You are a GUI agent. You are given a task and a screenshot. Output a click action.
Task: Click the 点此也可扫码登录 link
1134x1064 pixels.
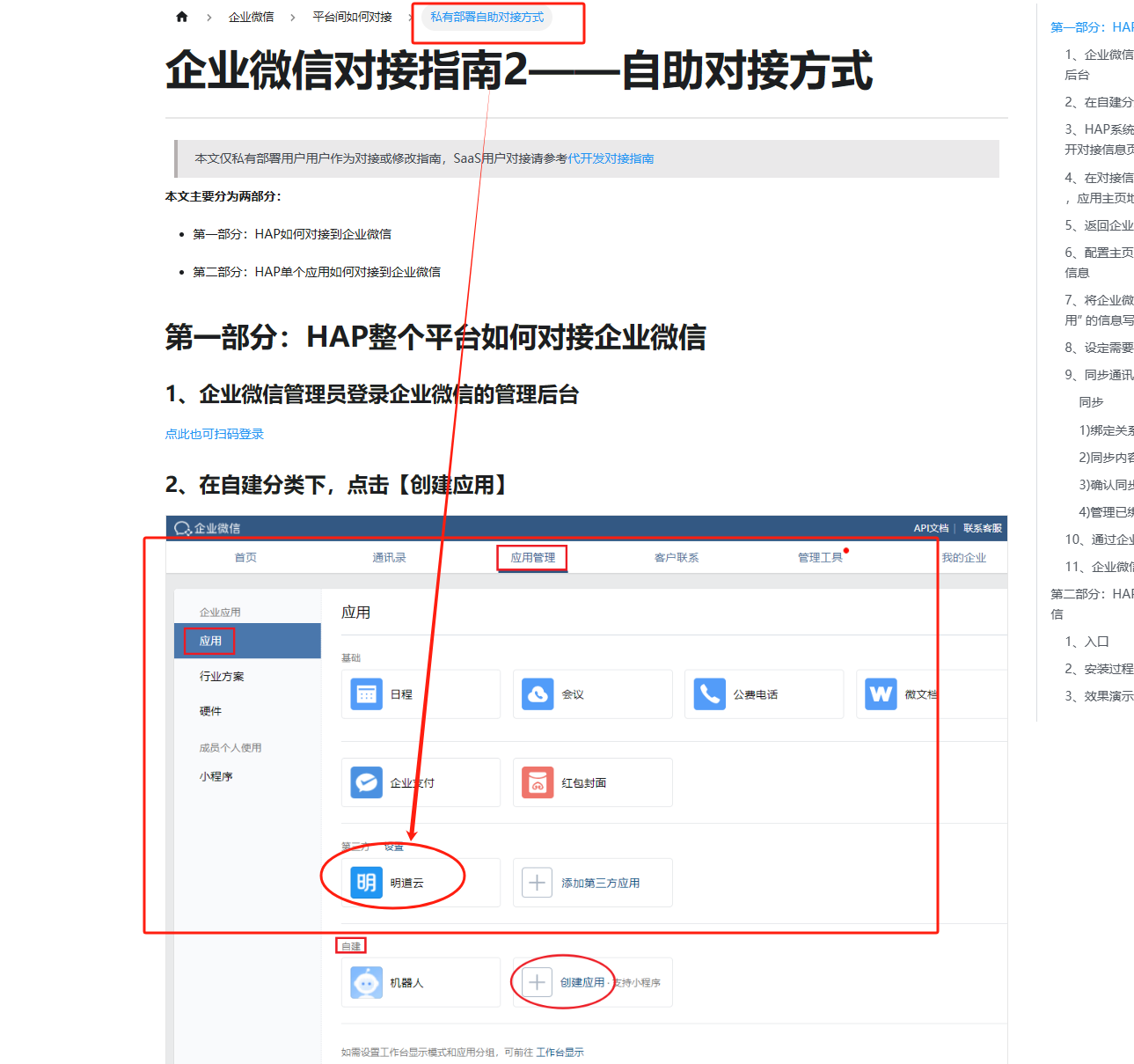point(214,434)
